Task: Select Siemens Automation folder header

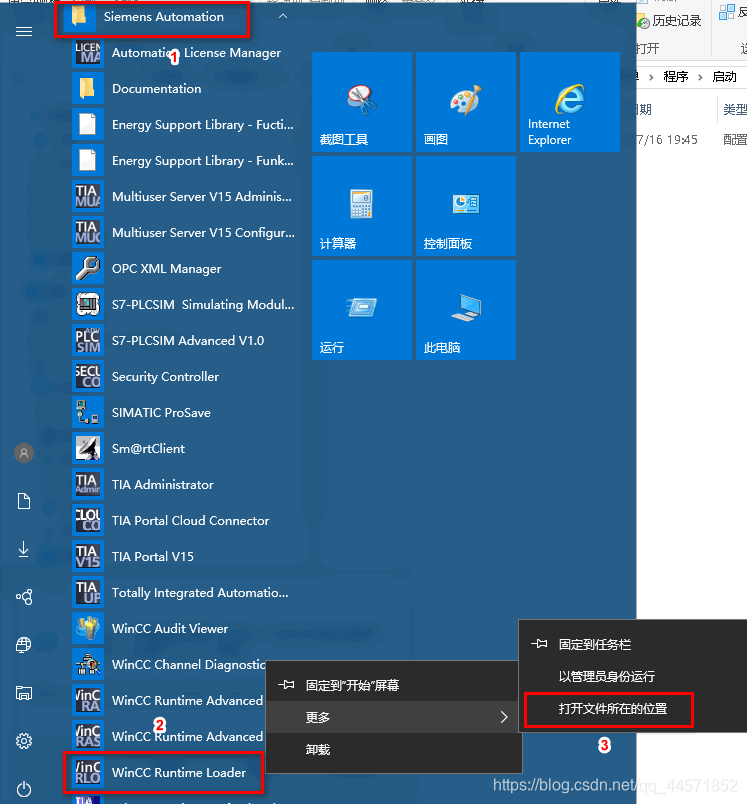Action: (152, 18)
